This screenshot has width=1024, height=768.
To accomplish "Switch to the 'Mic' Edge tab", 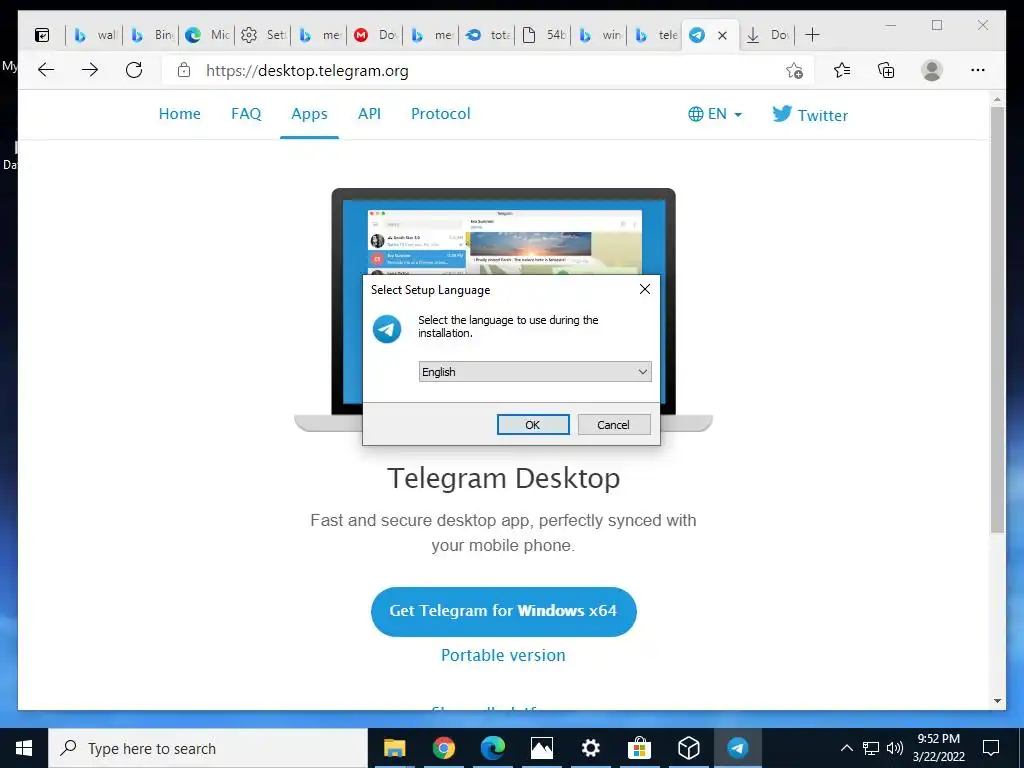I will pyautogui.click(x=207, y=35).
